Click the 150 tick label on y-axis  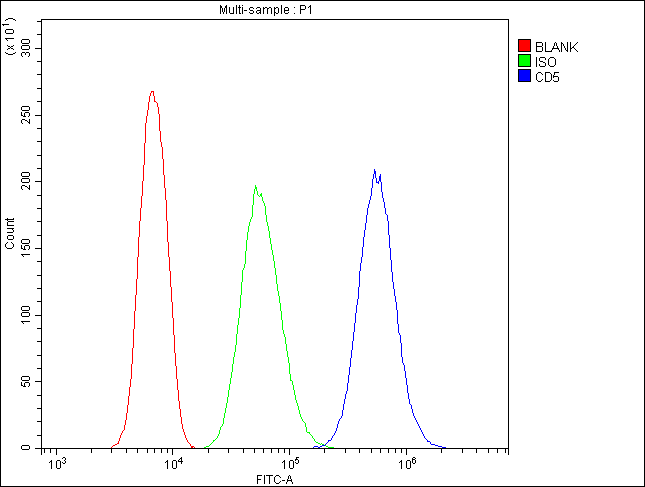pos(26,248)
